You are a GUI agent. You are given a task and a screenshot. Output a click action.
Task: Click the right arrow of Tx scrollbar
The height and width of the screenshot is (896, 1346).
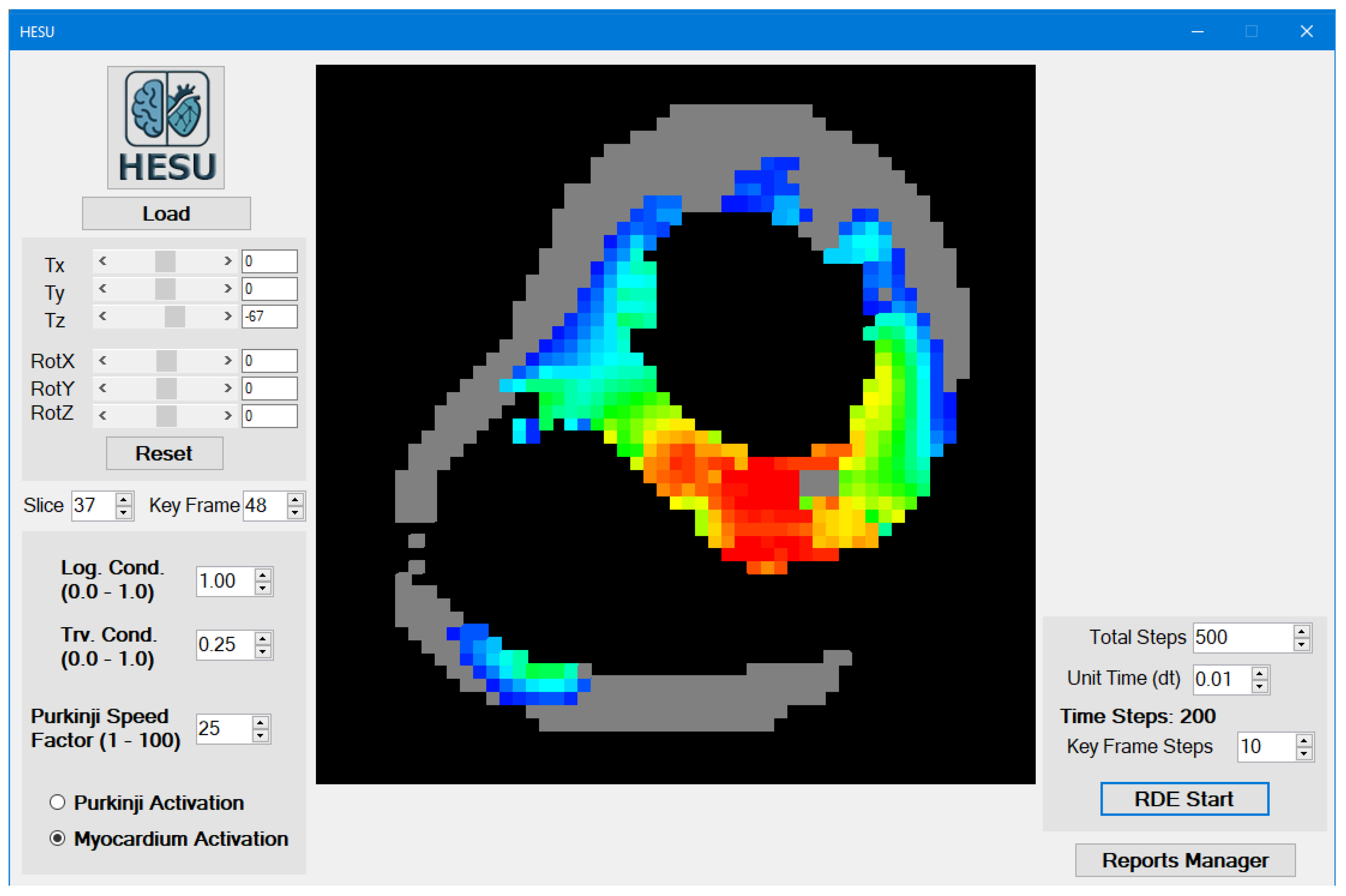228,261
